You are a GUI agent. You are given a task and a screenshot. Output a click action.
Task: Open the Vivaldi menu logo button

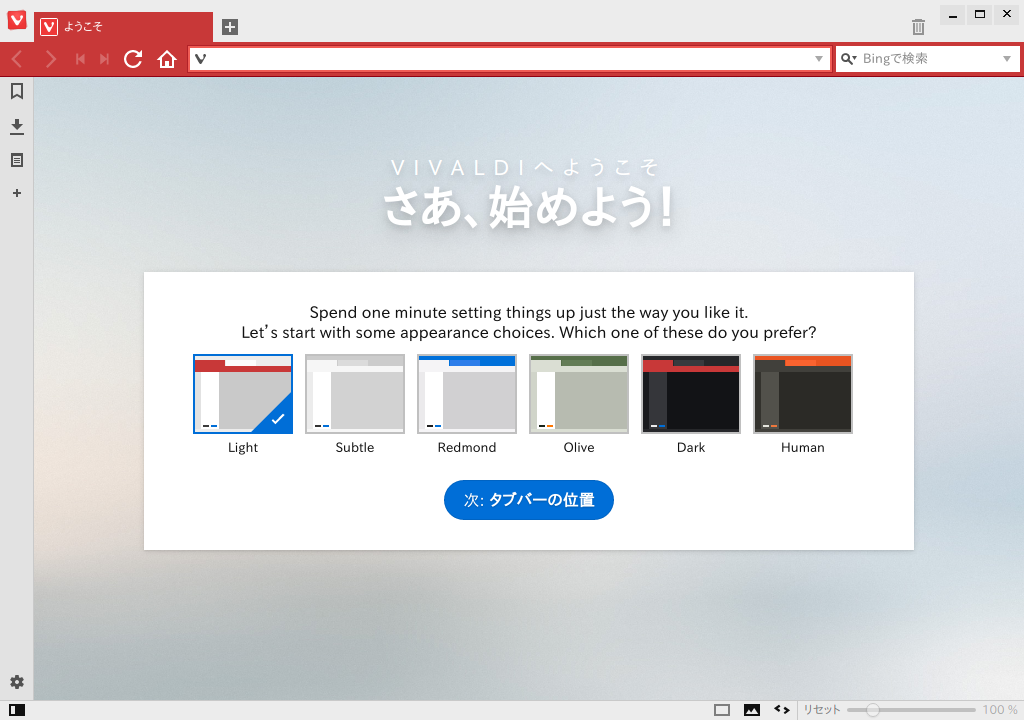tap(17, 20)
